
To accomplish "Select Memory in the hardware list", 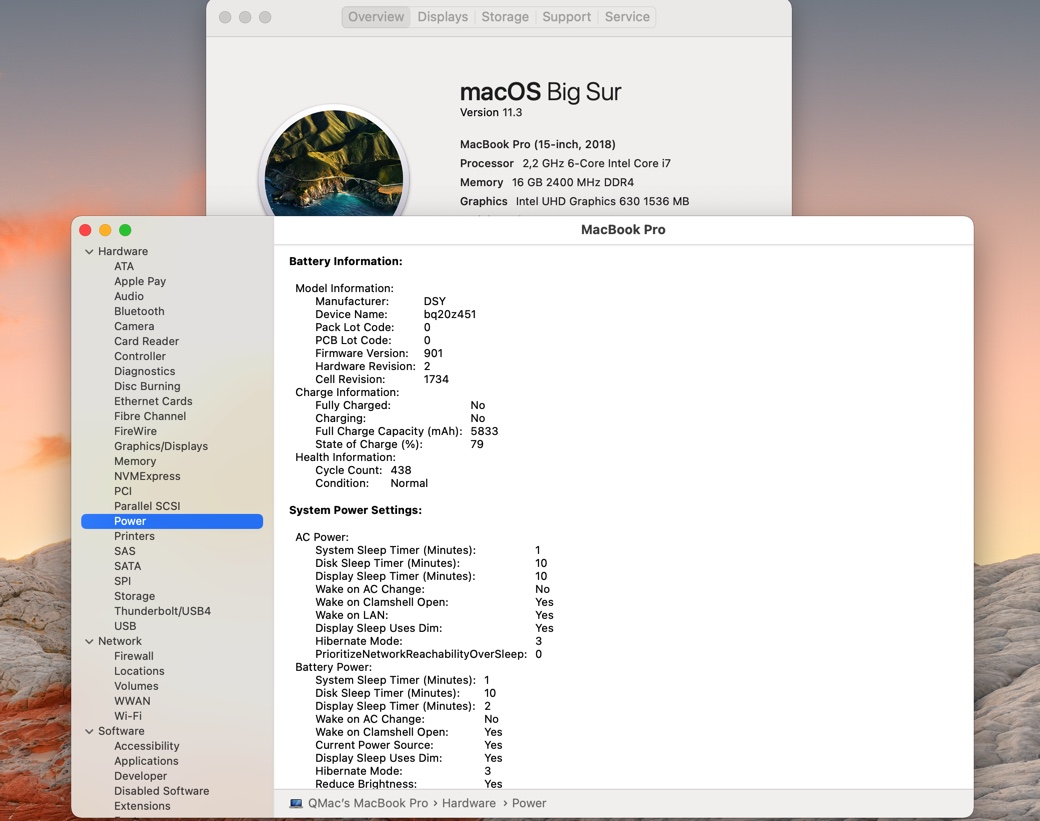I will click(x=135, y=461).
